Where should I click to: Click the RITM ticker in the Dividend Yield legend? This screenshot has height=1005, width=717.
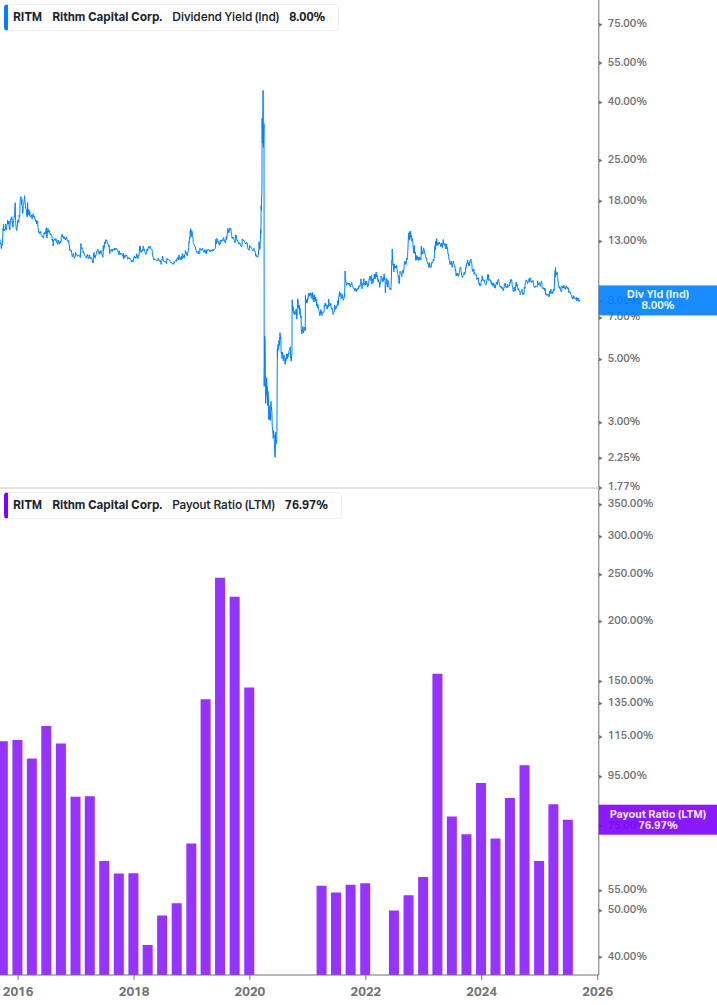[28, 17]
